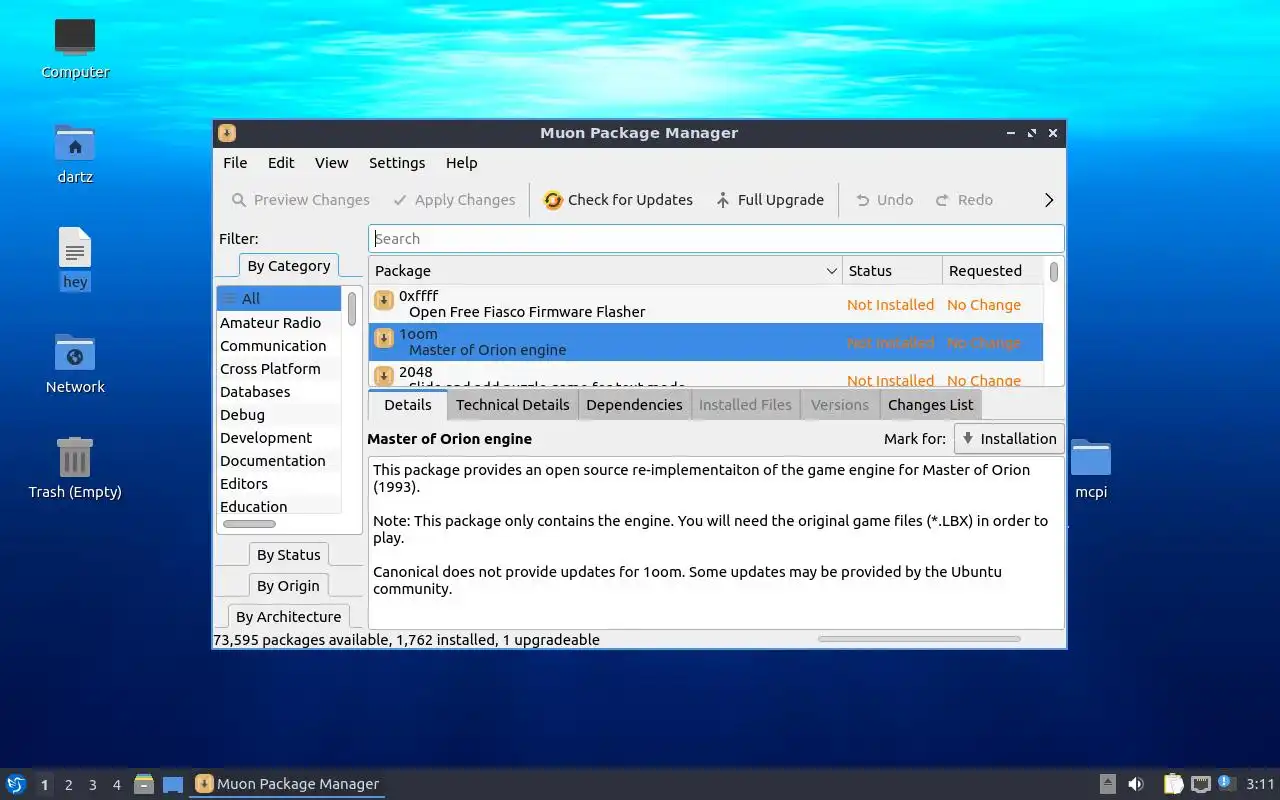This screenshot has width=1280, height=800.
Task: Select the Details tab
Action: coord(407,405)
